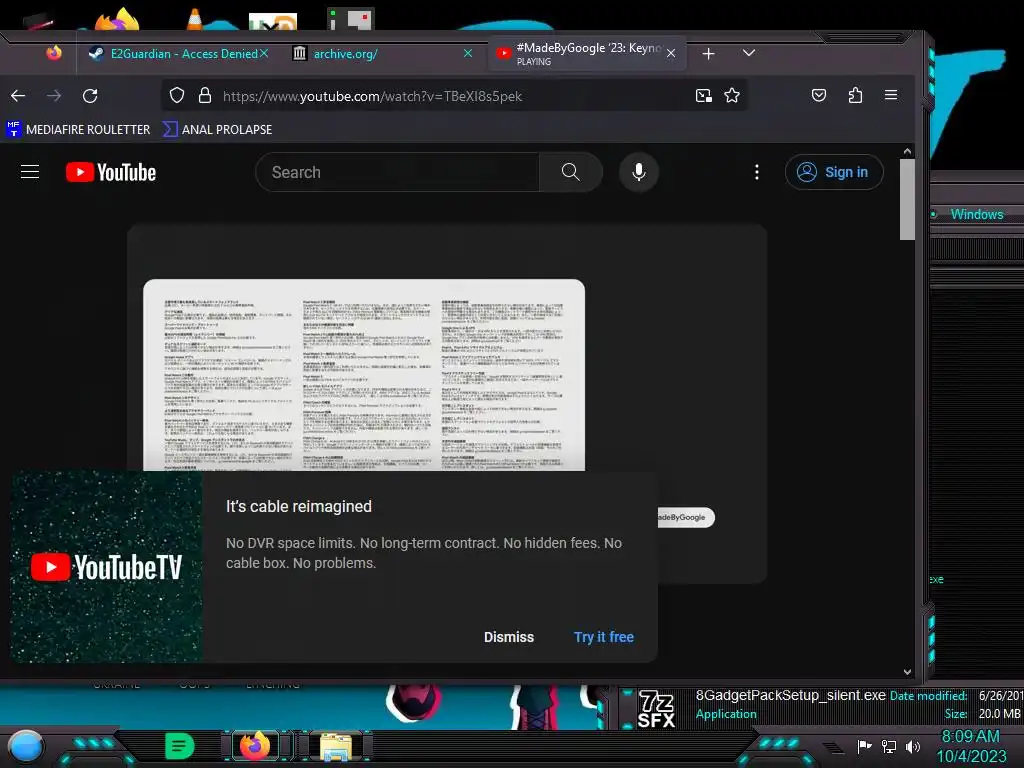Open the green notes app in taskbar
This screenshot has height=768, width=1024.
tap(179, 746)
